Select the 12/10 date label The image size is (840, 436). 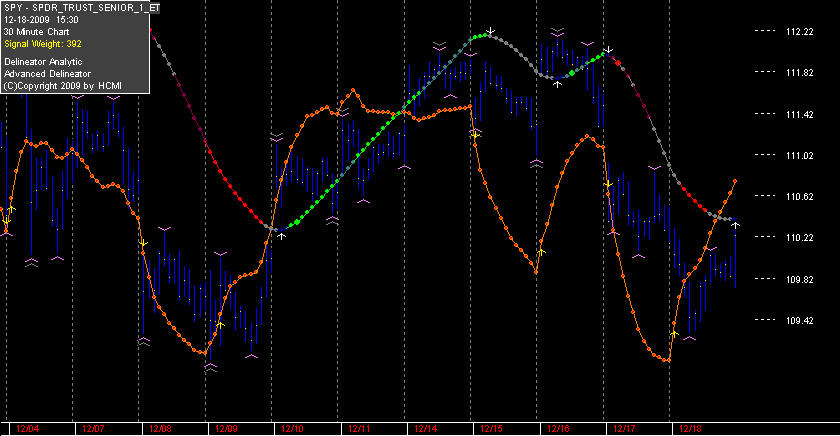coord(292,429)
